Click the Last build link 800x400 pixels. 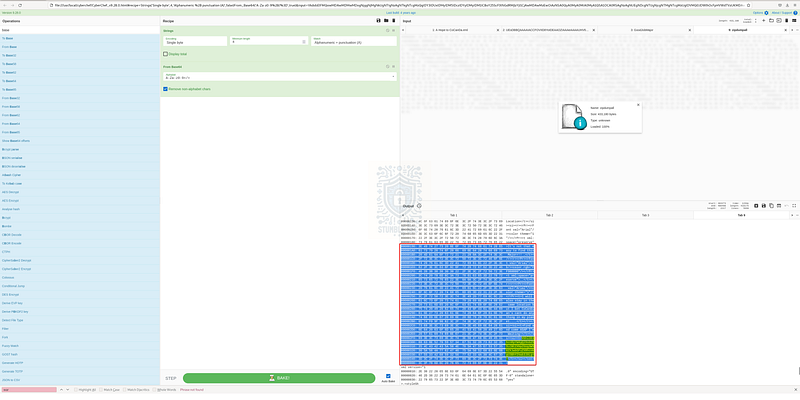point(401,12)
